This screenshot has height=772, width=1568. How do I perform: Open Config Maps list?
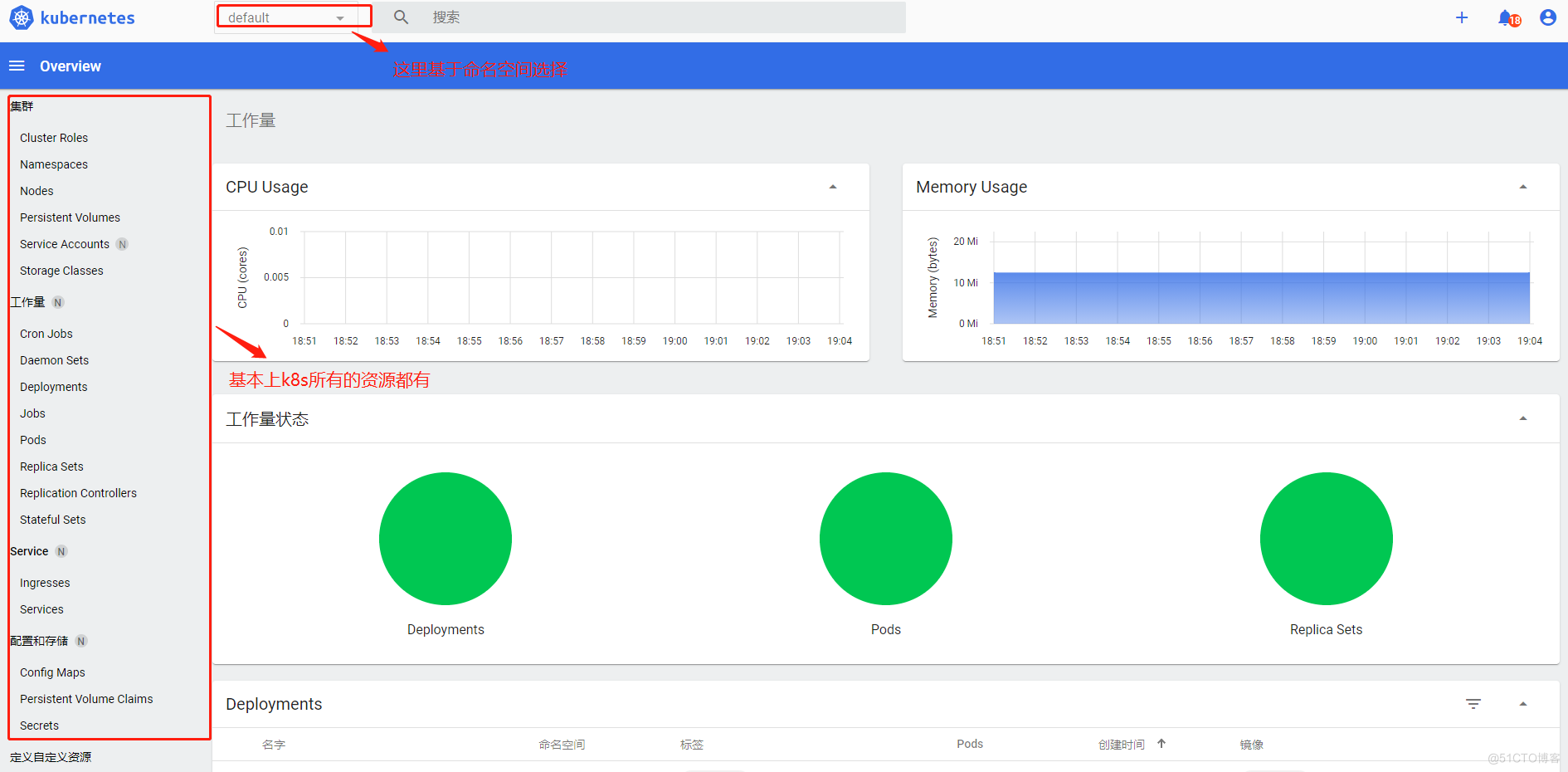[52, 672]
